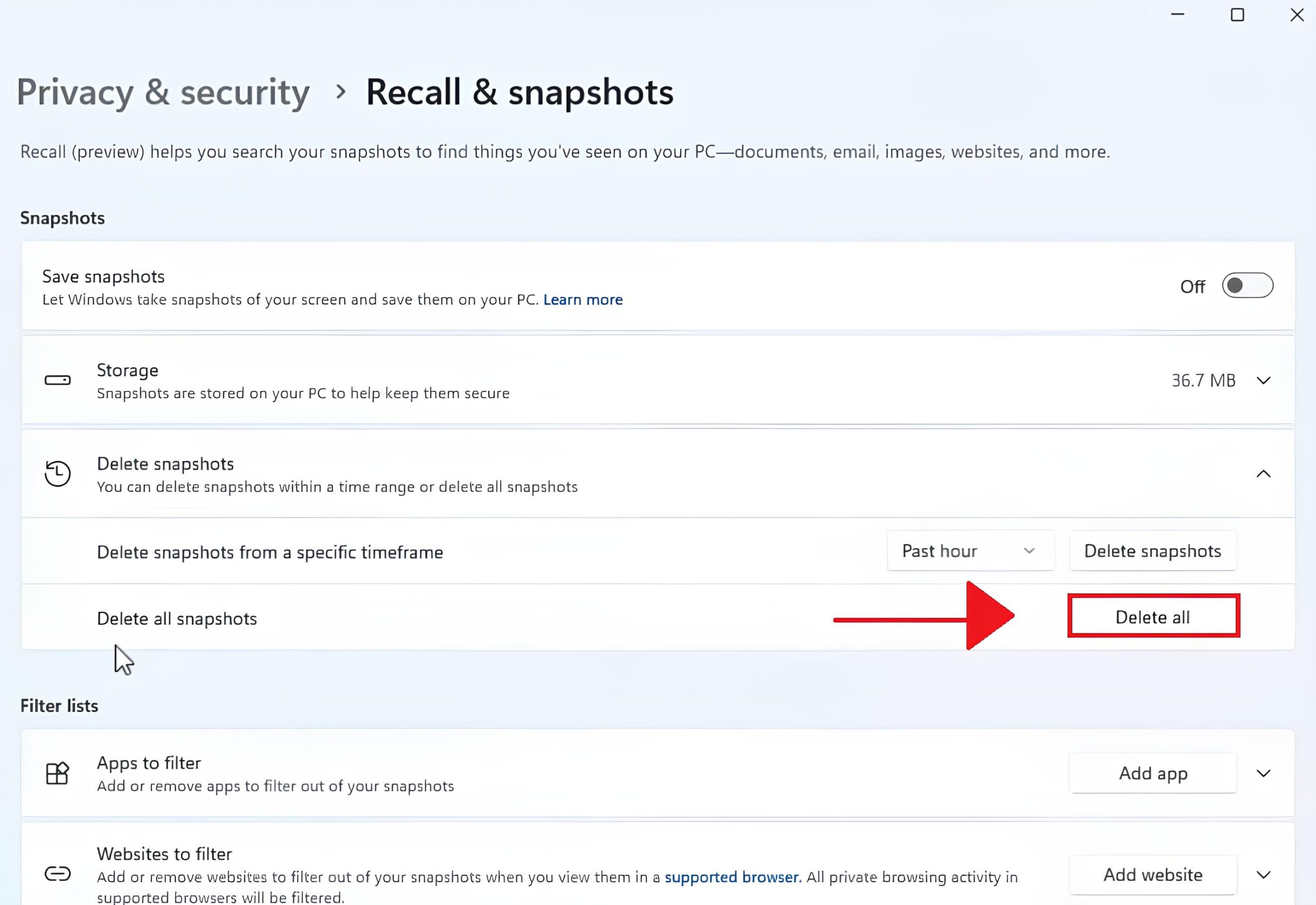Go back to Privacy & security breadcrumb
Image resolution: width=1316 pixels, height=905 pixels.
[163, 92]
